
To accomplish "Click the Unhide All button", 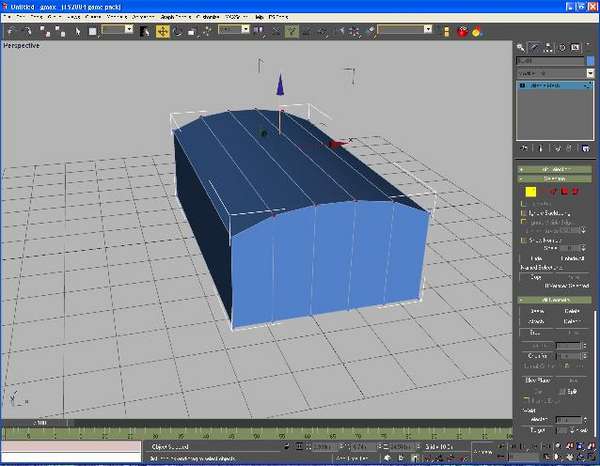I will click(572, 258).
